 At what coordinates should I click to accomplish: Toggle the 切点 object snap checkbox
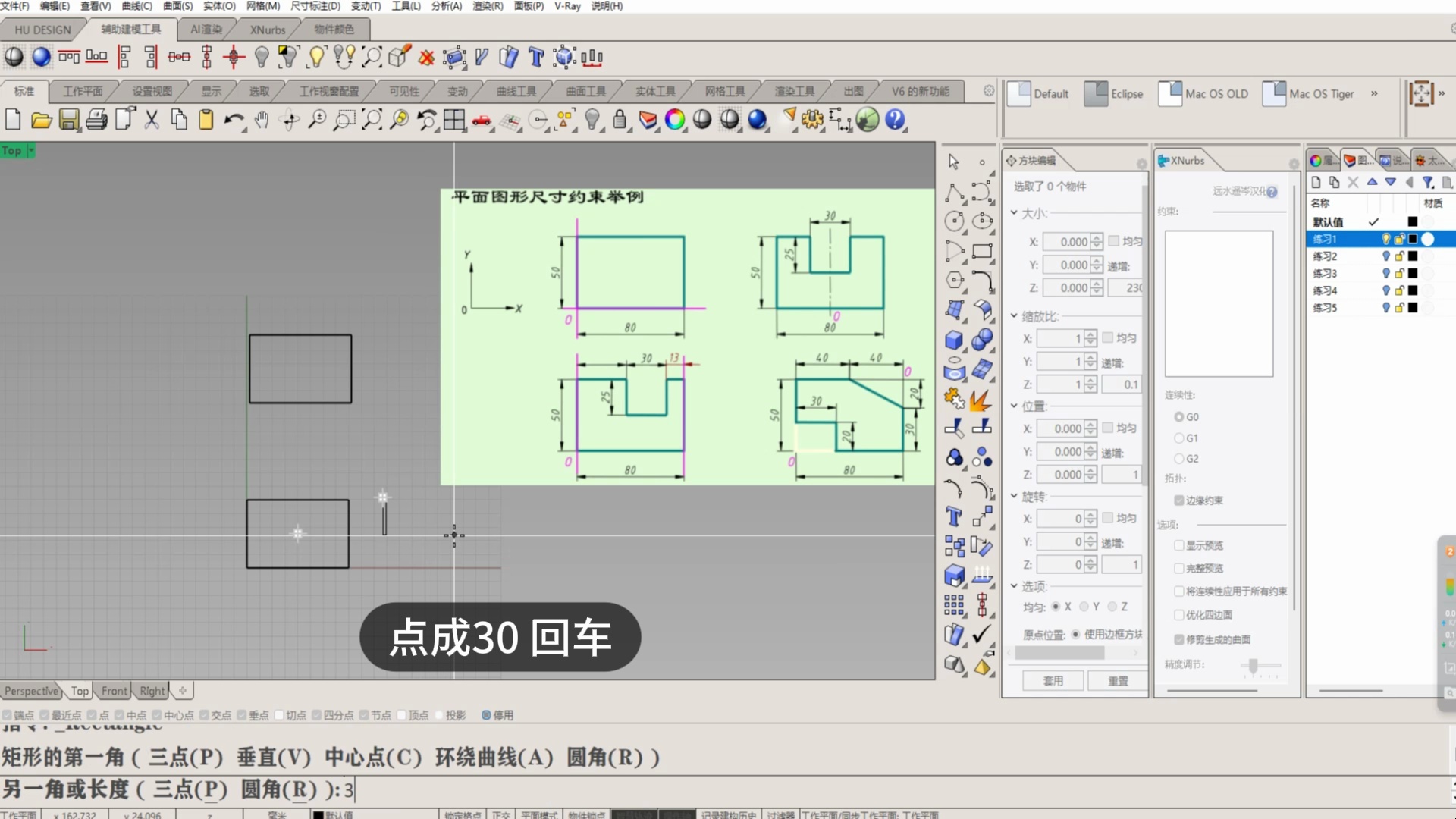click(279, 715)
